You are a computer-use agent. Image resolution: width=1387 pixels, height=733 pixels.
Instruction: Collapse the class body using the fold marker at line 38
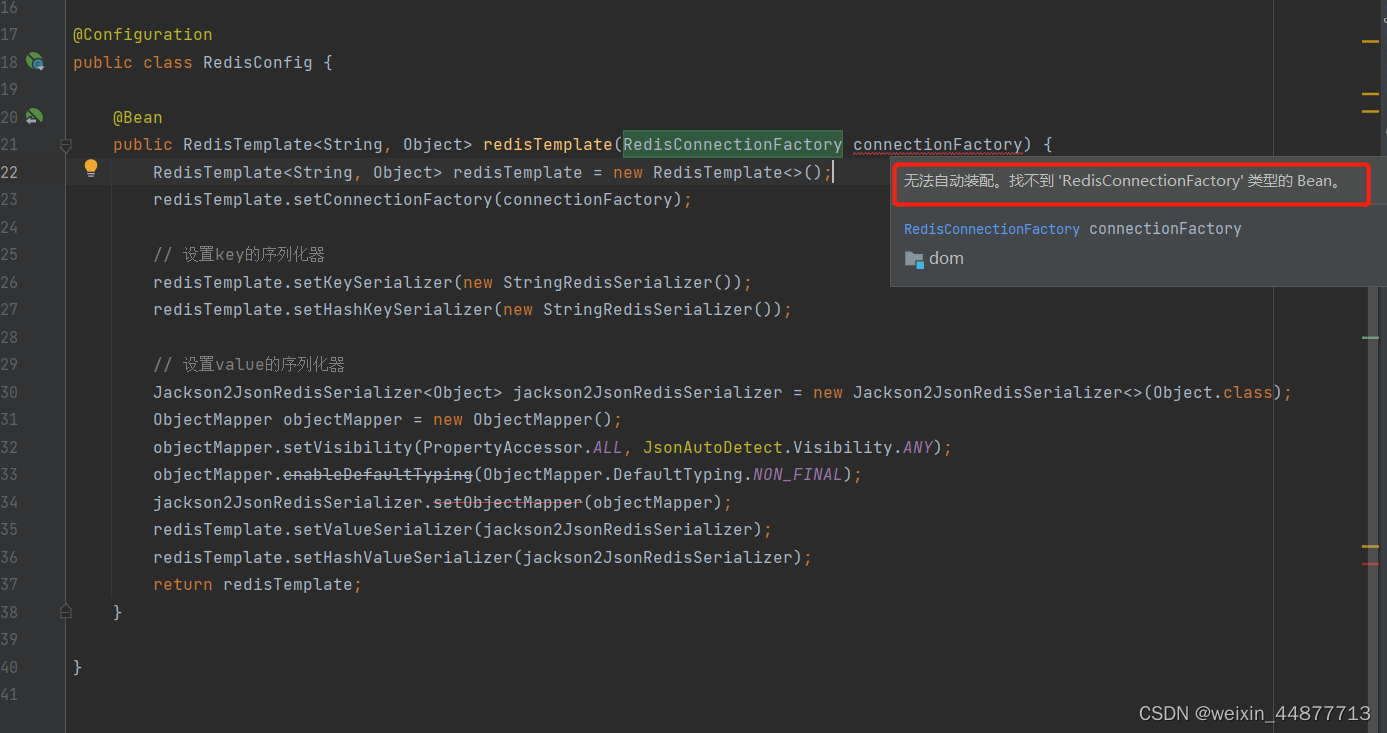(66, 610)
